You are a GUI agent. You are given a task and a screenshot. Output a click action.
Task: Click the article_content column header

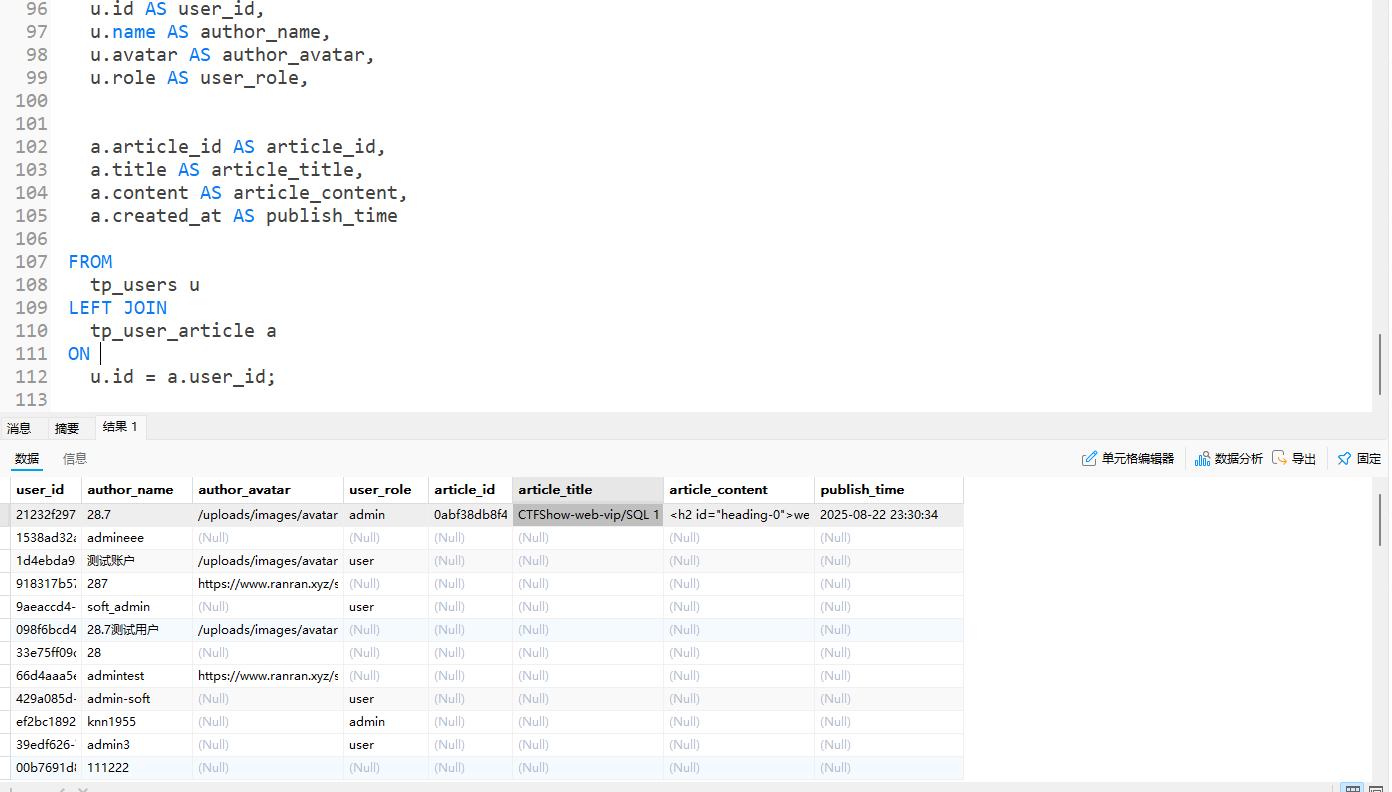718,490
